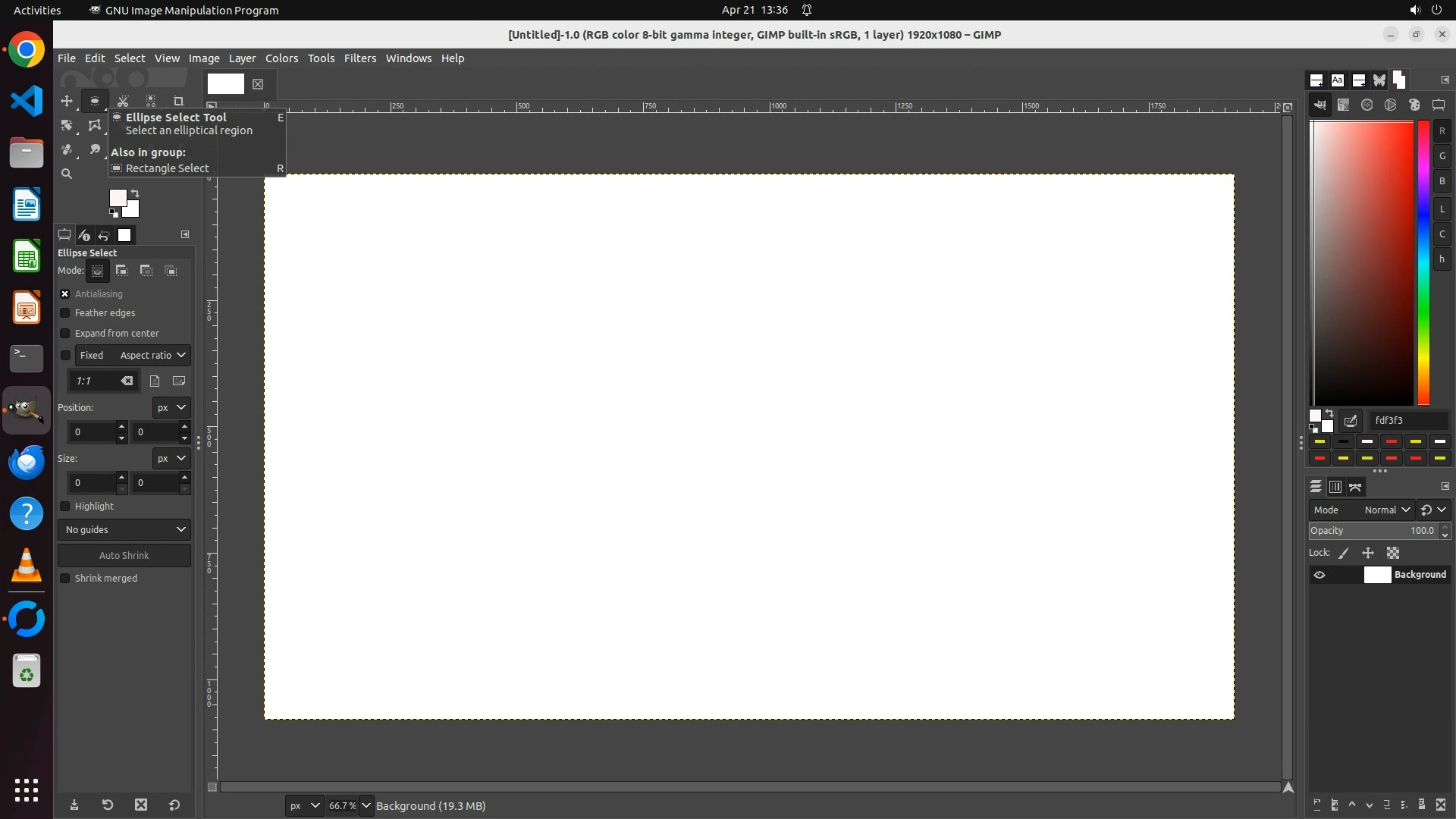The image size is (1456, 819).
Task: Open the Filters menu
Action: (x=359, y=58)
